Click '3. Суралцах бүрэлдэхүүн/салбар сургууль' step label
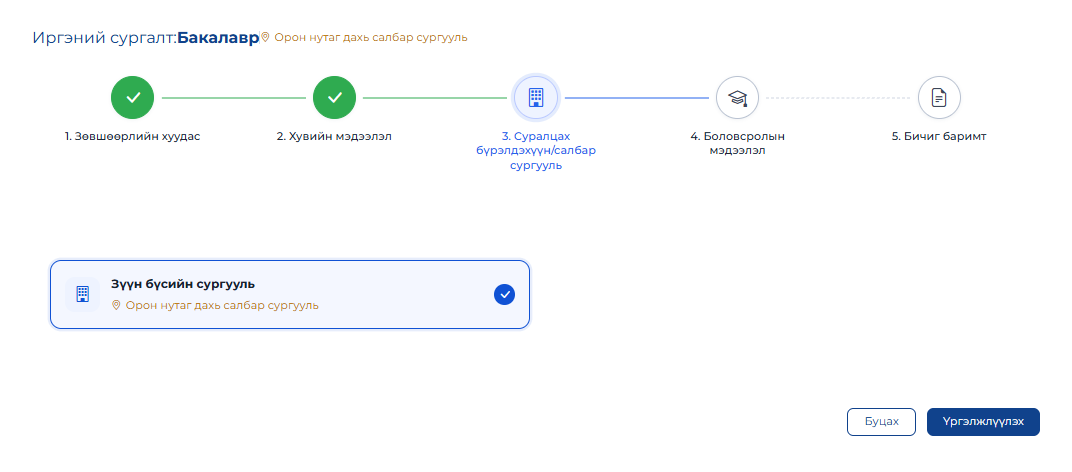1072x472 pixels. pyautogui.click(x=536, y=151)
